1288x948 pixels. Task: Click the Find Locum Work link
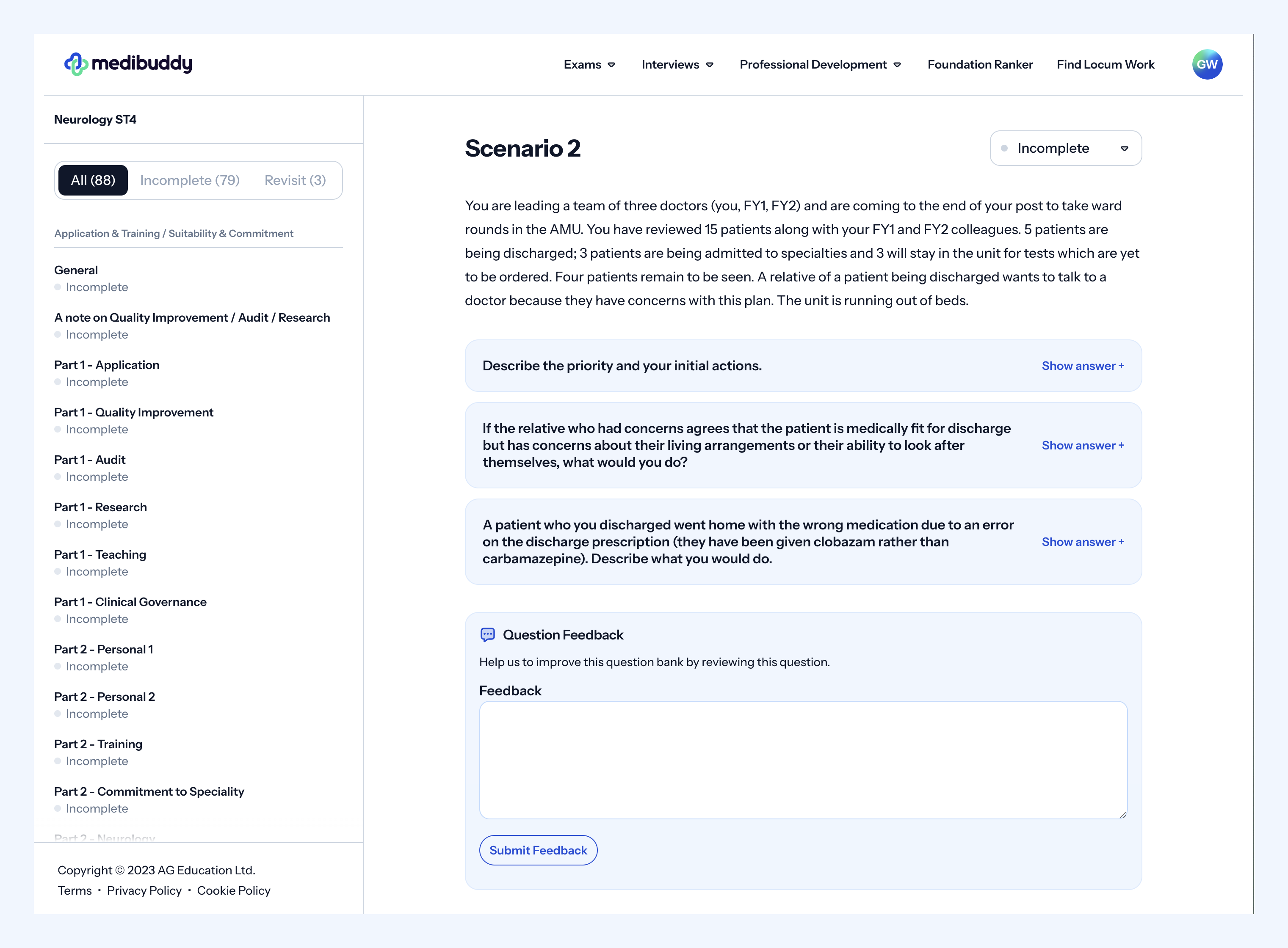[1105, 64]
